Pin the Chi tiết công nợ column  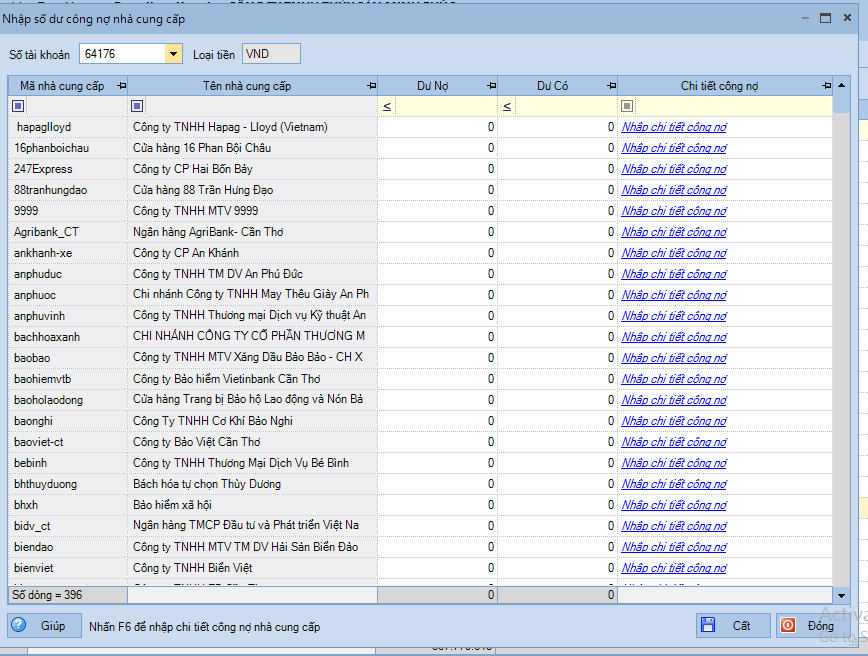coord(826,87)
